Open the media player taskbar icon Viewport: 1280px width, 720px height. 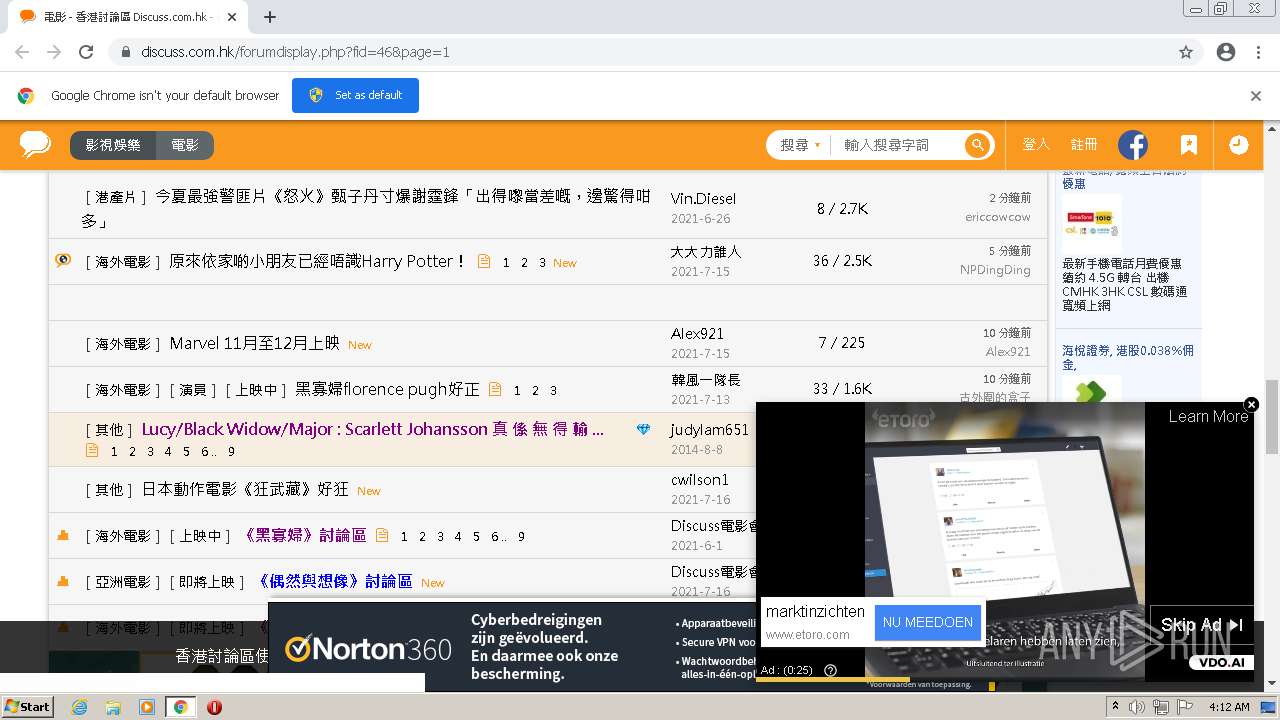(147, 707)
